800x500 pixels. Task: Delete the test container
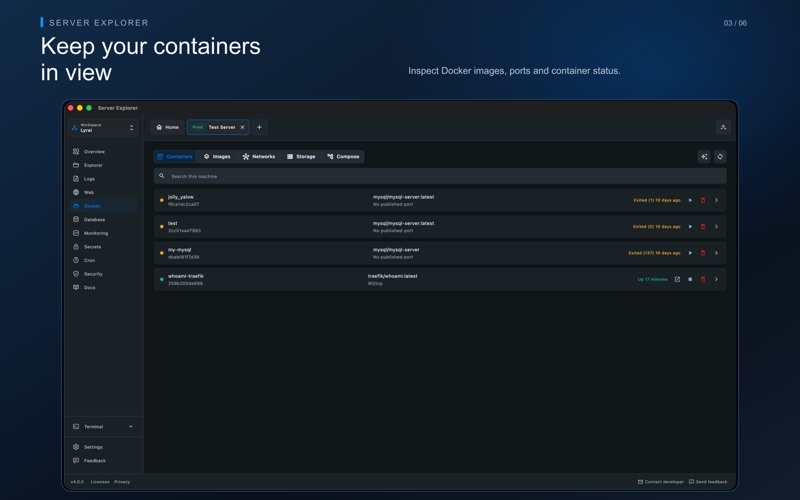click(x=703, y=227)
